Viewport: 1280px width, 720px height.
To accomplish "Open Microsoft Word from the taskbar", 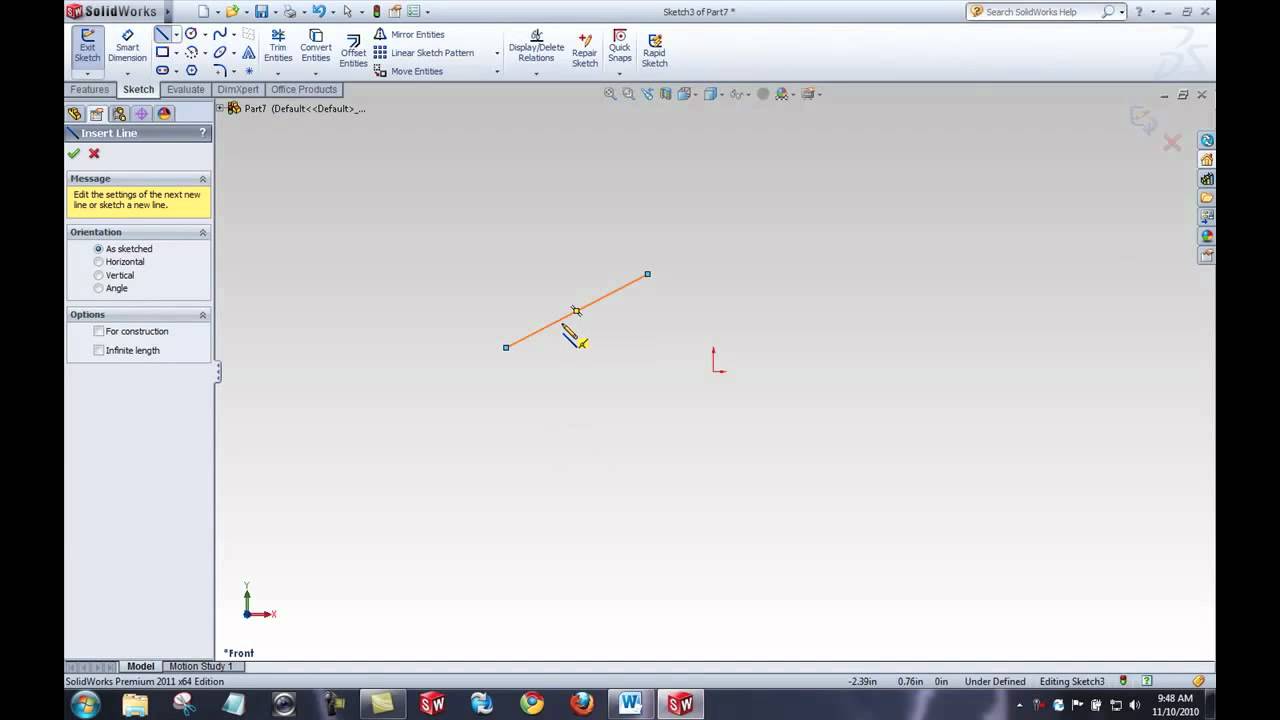I will tap(630, 704).
